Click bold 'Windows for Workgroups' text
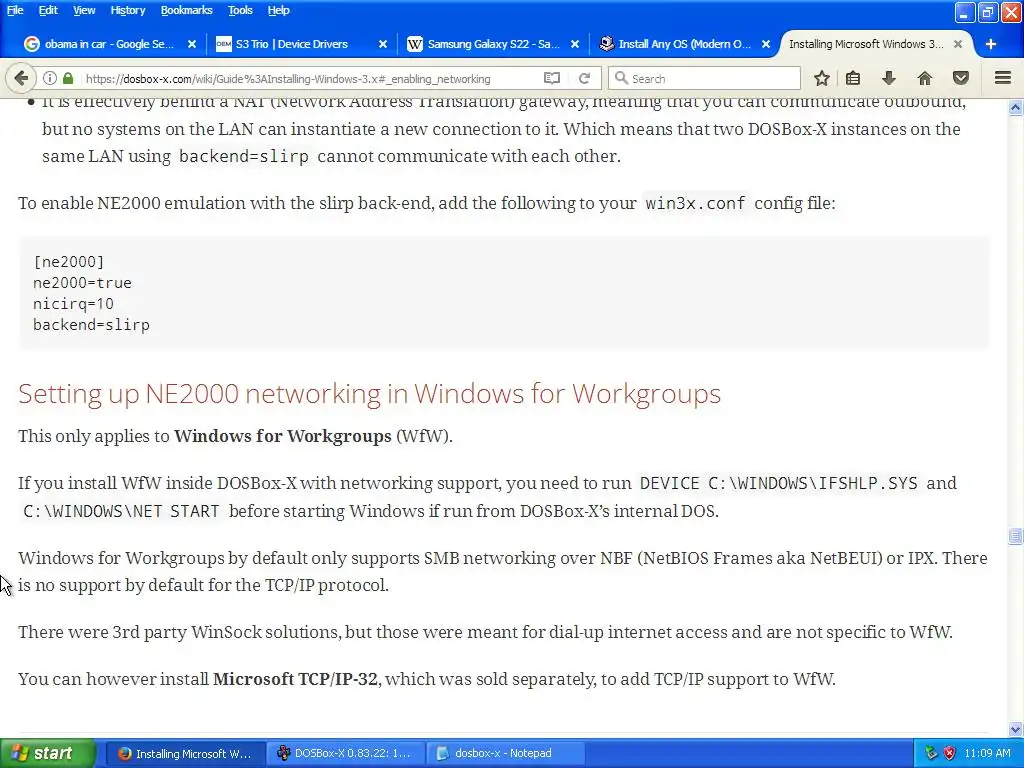 click(x=283, y=436)
